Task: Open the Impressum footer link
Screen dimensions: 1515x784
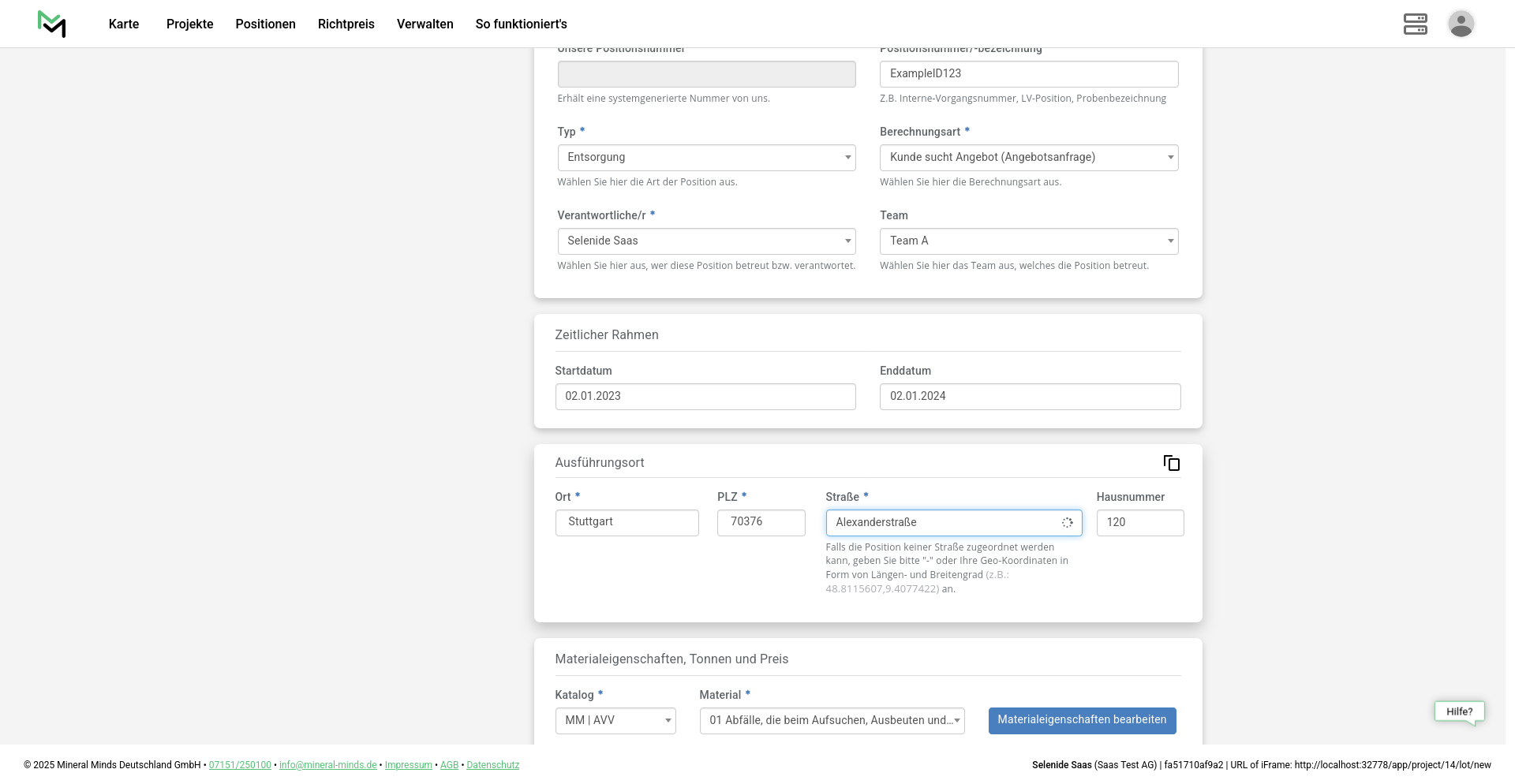Action: [408, 765]
